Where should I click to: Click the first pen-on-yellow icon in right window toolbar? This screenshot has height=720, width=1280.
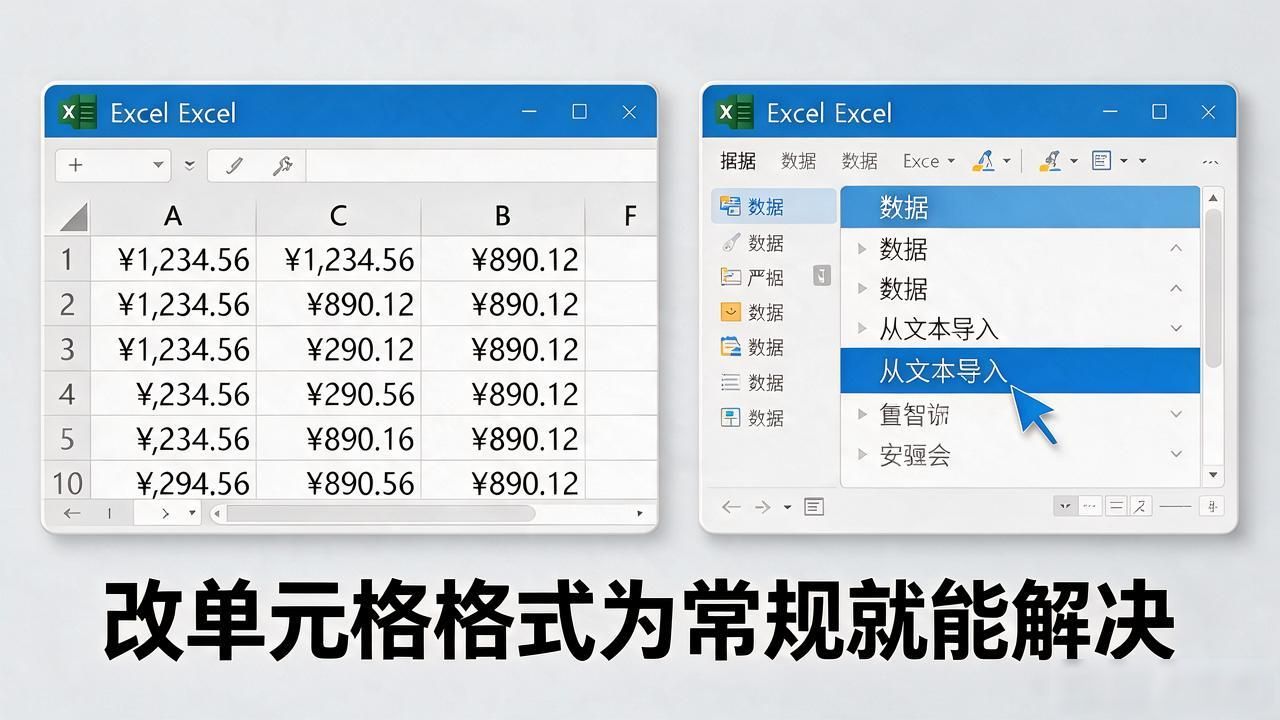tap(984, 160)
